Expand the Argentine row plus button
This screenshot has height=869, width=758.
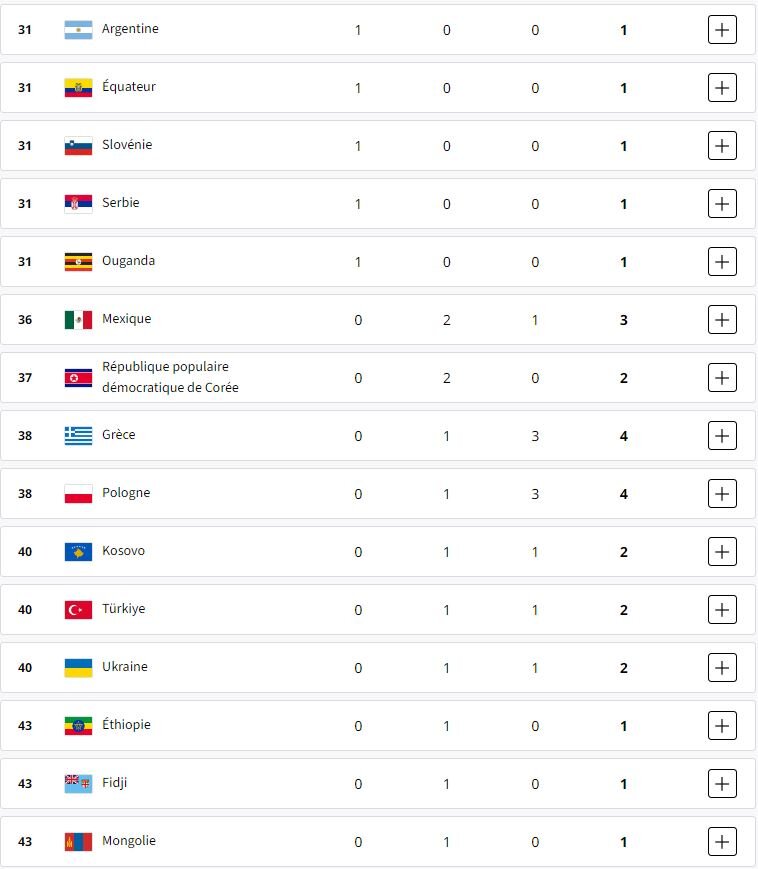click(722, 30)
